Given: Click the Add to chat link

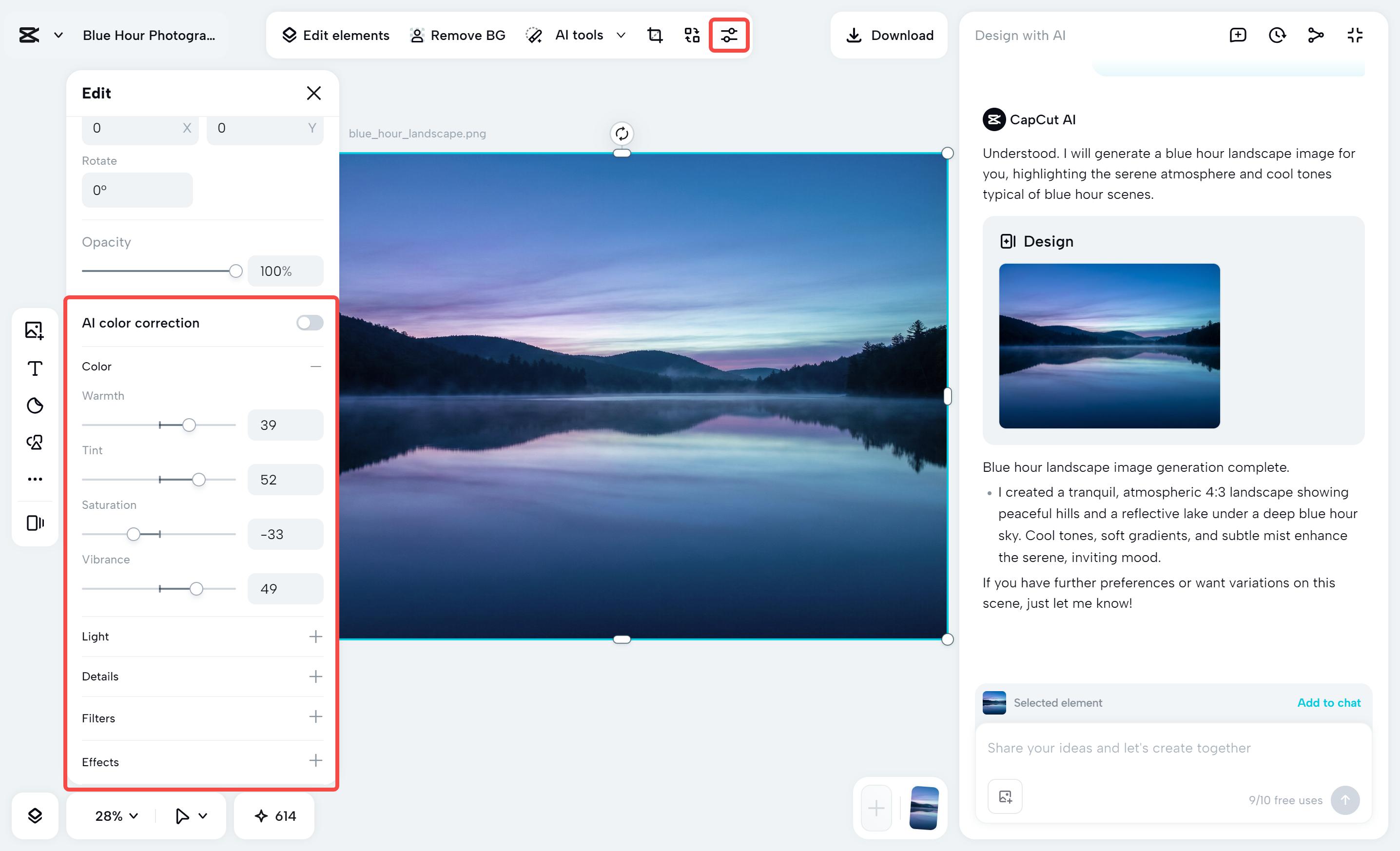Looking at the screenshot, I should (1328, 703).
